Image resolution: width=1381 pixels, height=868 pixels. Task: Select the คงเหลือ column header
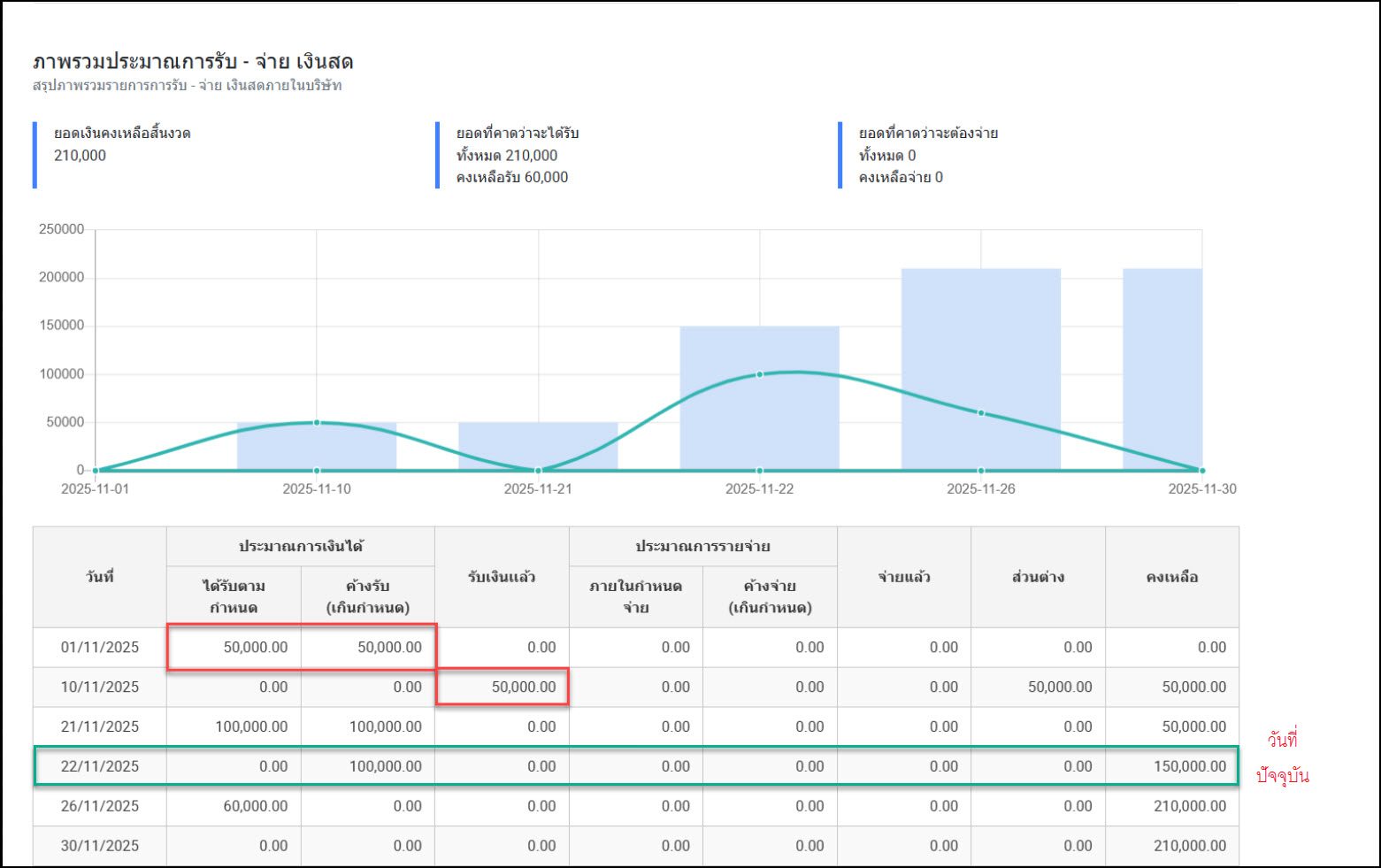(x=1171, y=577)
